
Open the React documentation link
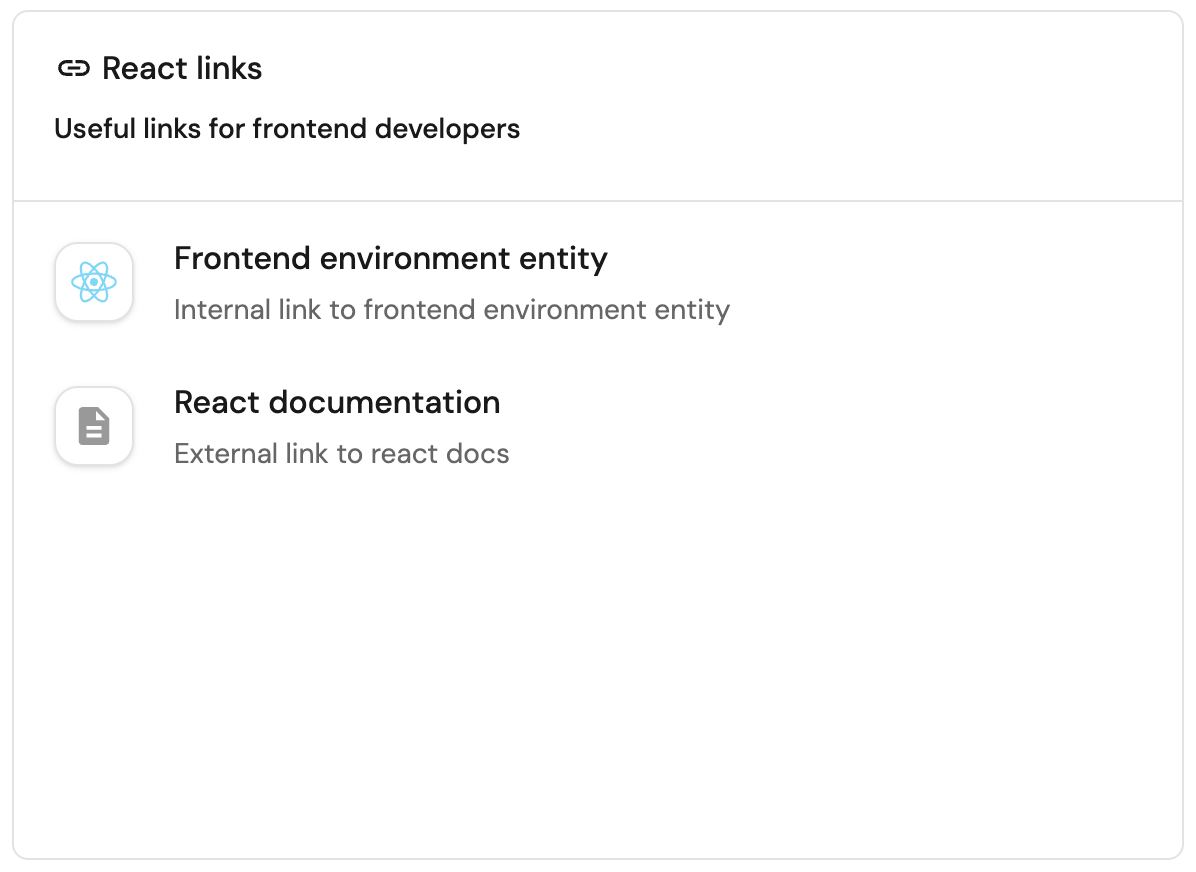(337, 403)
